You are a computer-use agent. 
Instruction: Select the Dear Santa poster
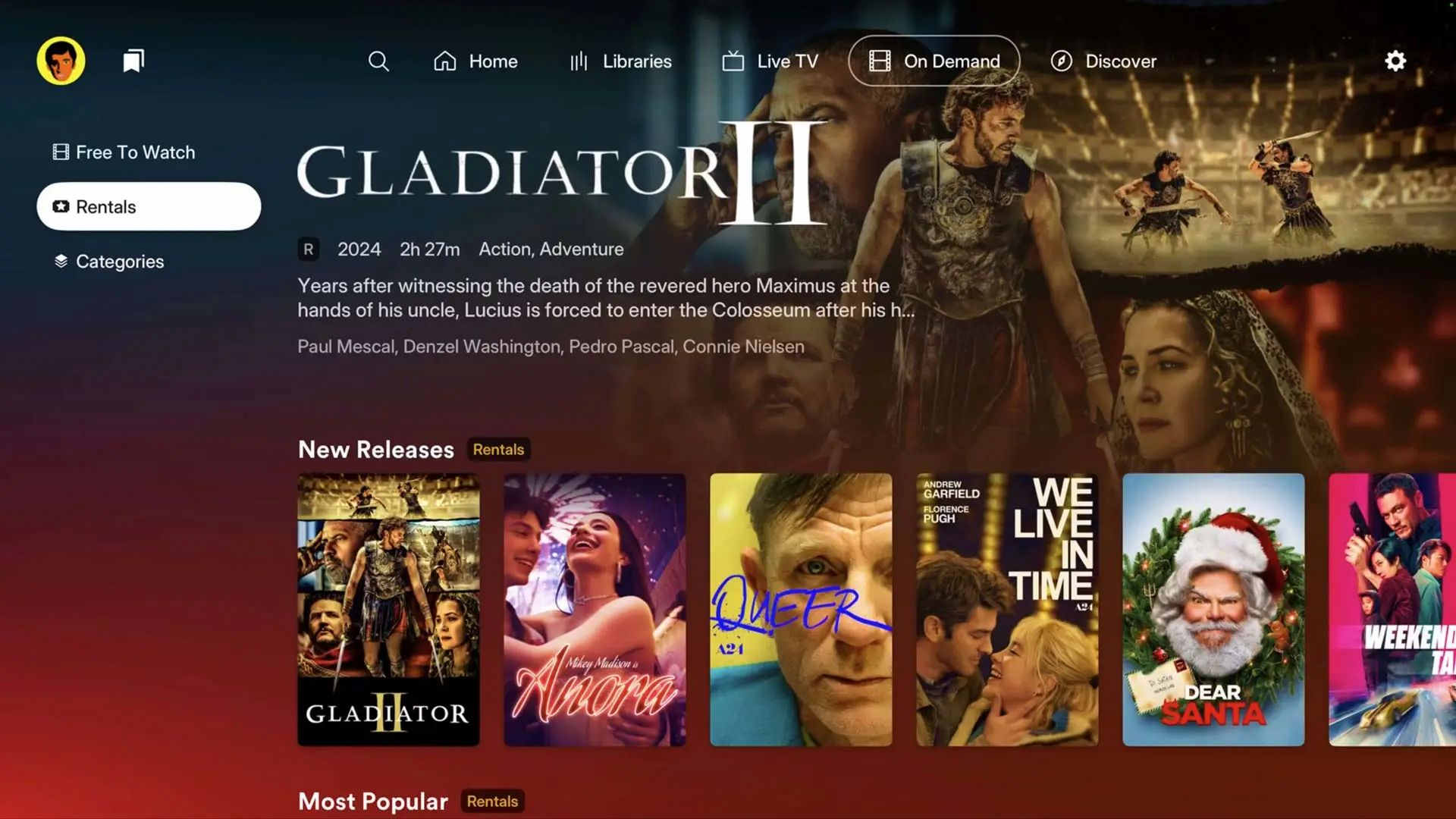pos(1213,610)
